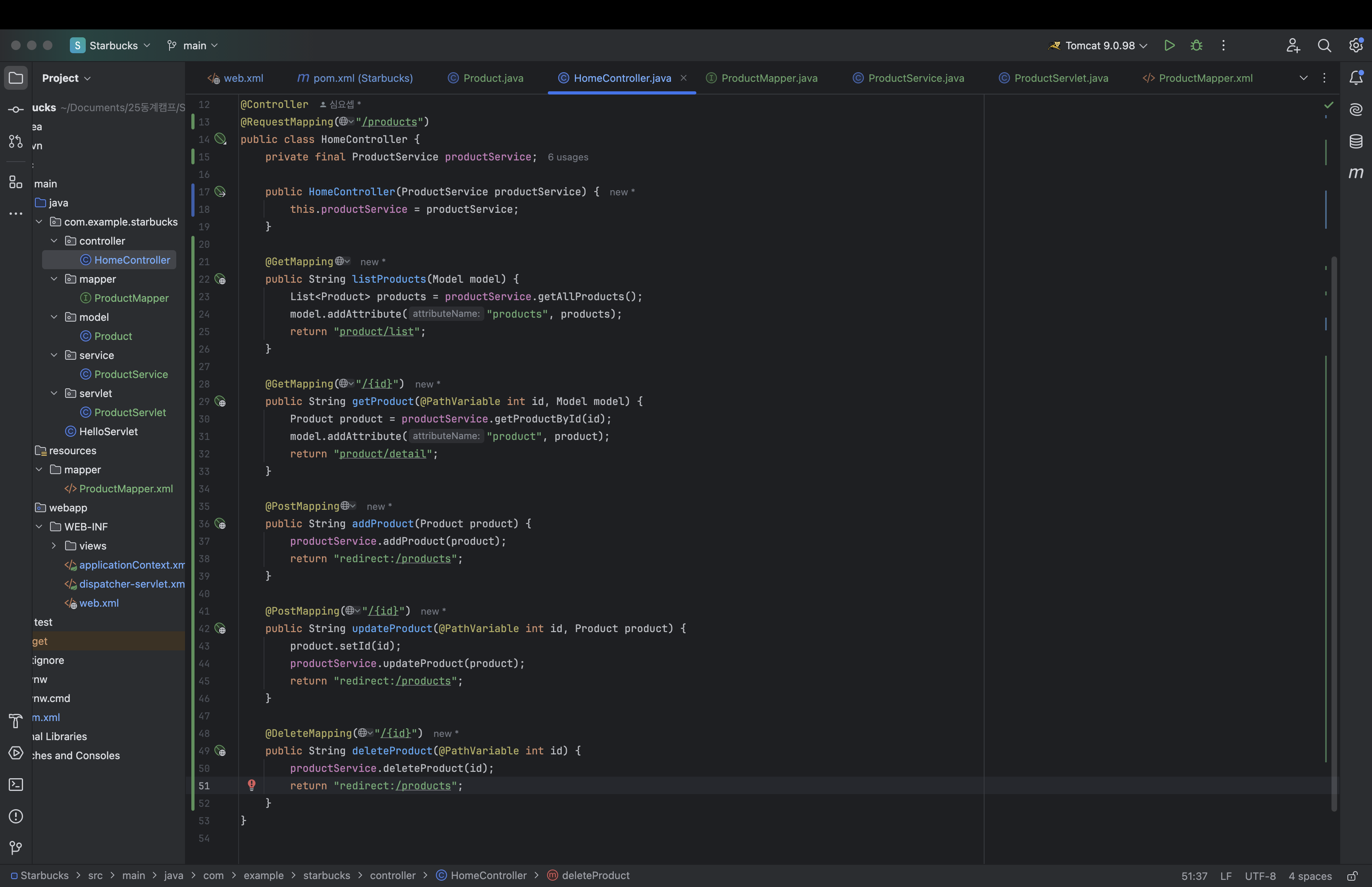Image resolution: width=1372 pixels, height=887 pixels.
Task: Open the Starbucks project dropdown
Action: click(110, 45)
